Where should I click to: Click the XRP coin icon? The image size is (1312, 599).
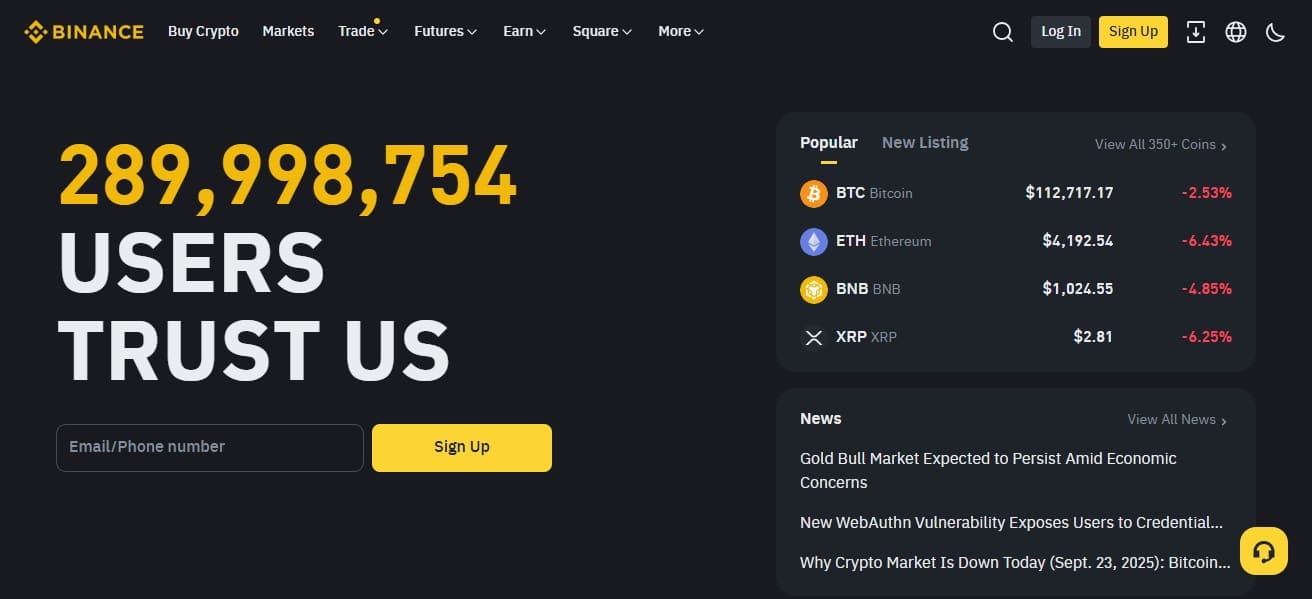pos(813,337)
